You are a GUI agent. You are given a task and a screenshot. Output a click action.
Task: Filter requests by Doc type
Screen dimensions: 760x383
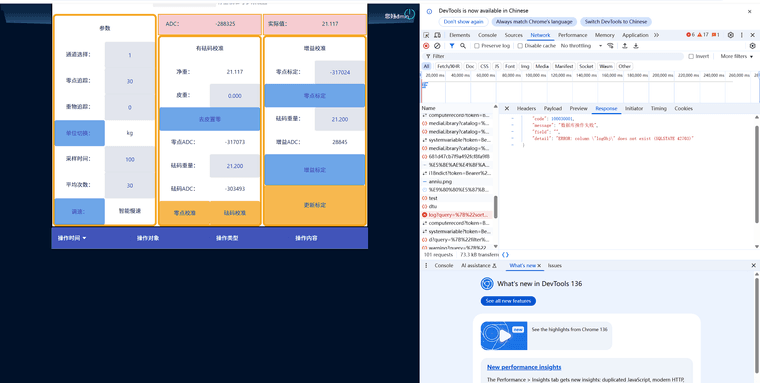coord(470,66)
